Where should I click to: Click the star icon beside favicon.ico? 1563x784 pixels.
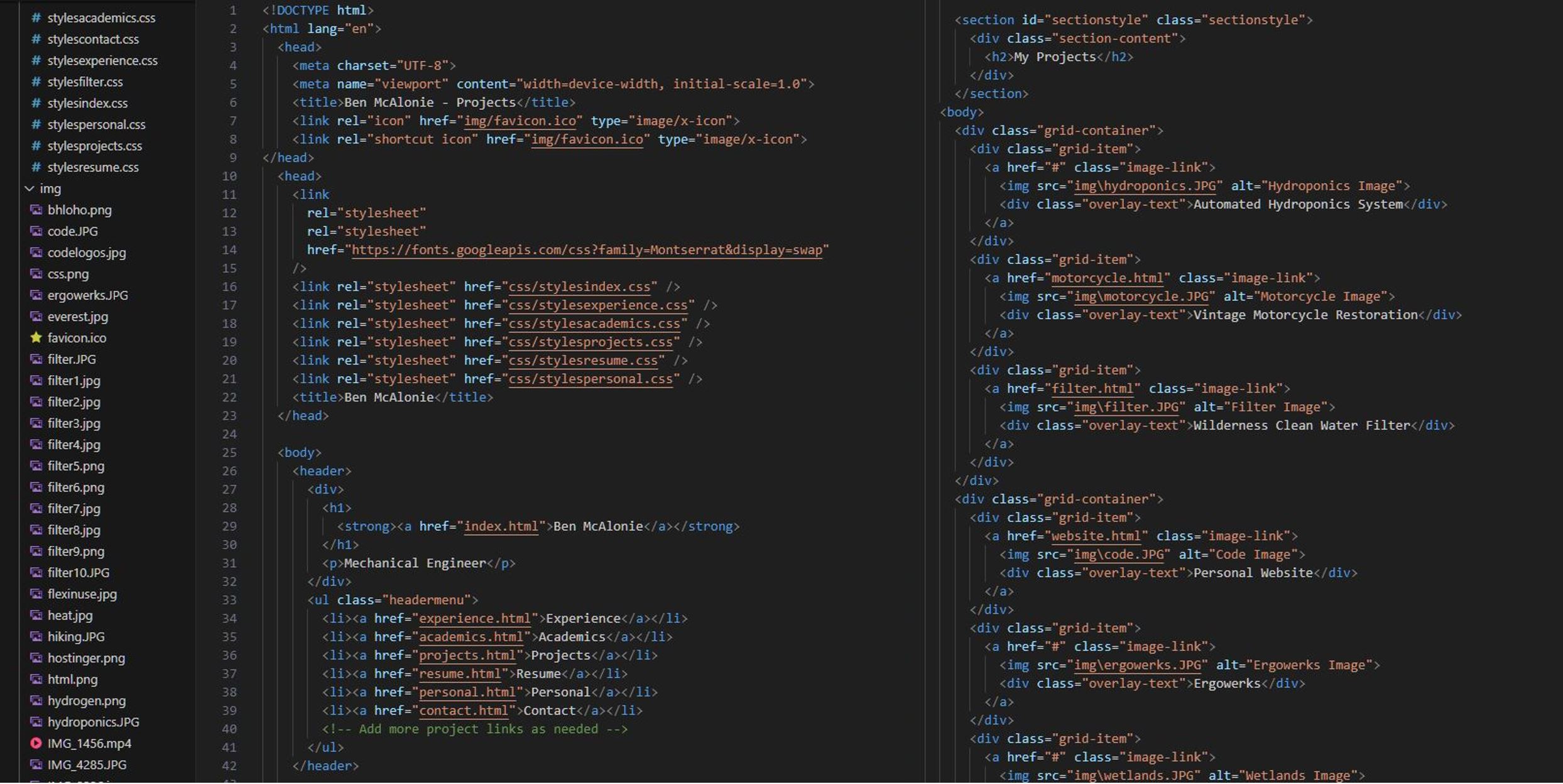(x=36, y=337)
